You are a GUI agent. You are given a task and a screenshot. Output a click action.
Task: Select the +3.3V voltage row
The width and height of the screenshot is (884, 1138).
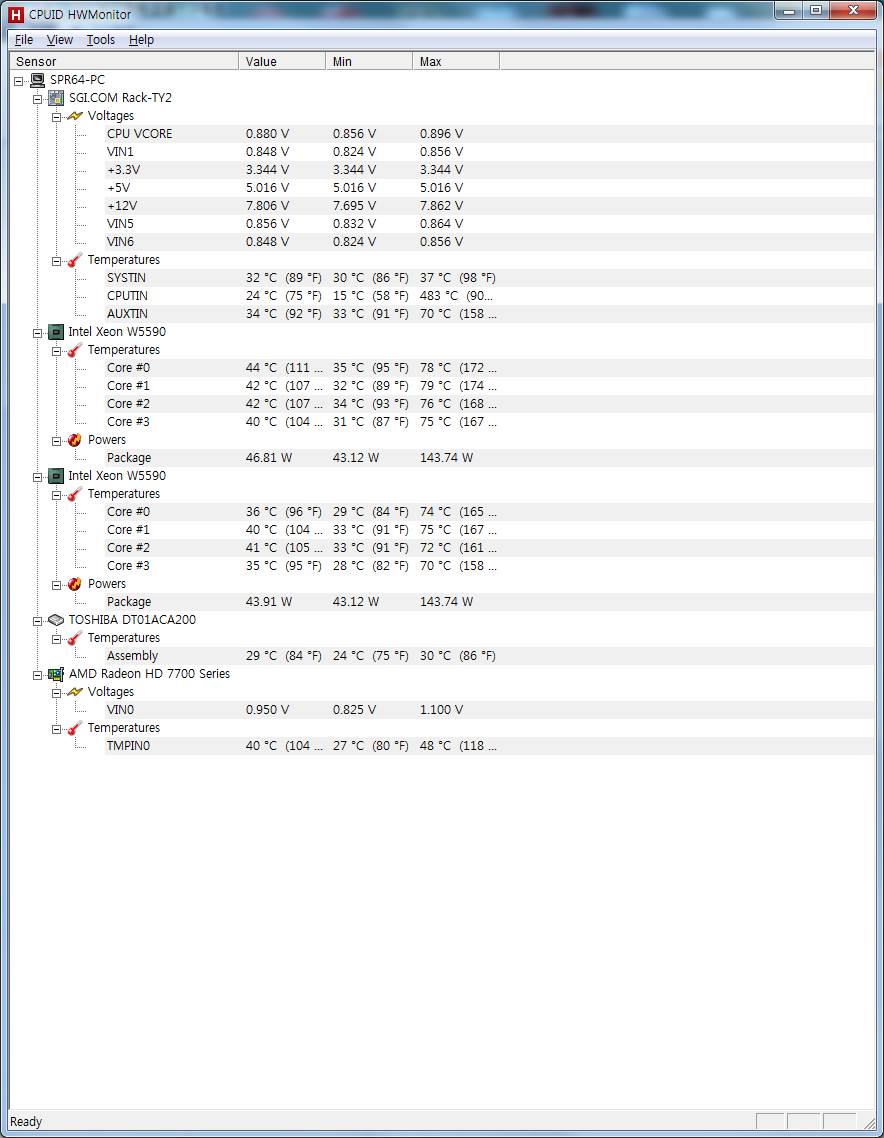tap(490, 170)
